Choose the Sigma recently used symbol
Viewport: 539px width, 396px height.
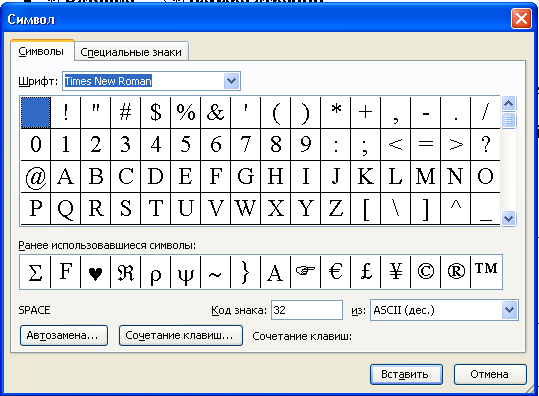click(35, 272)
